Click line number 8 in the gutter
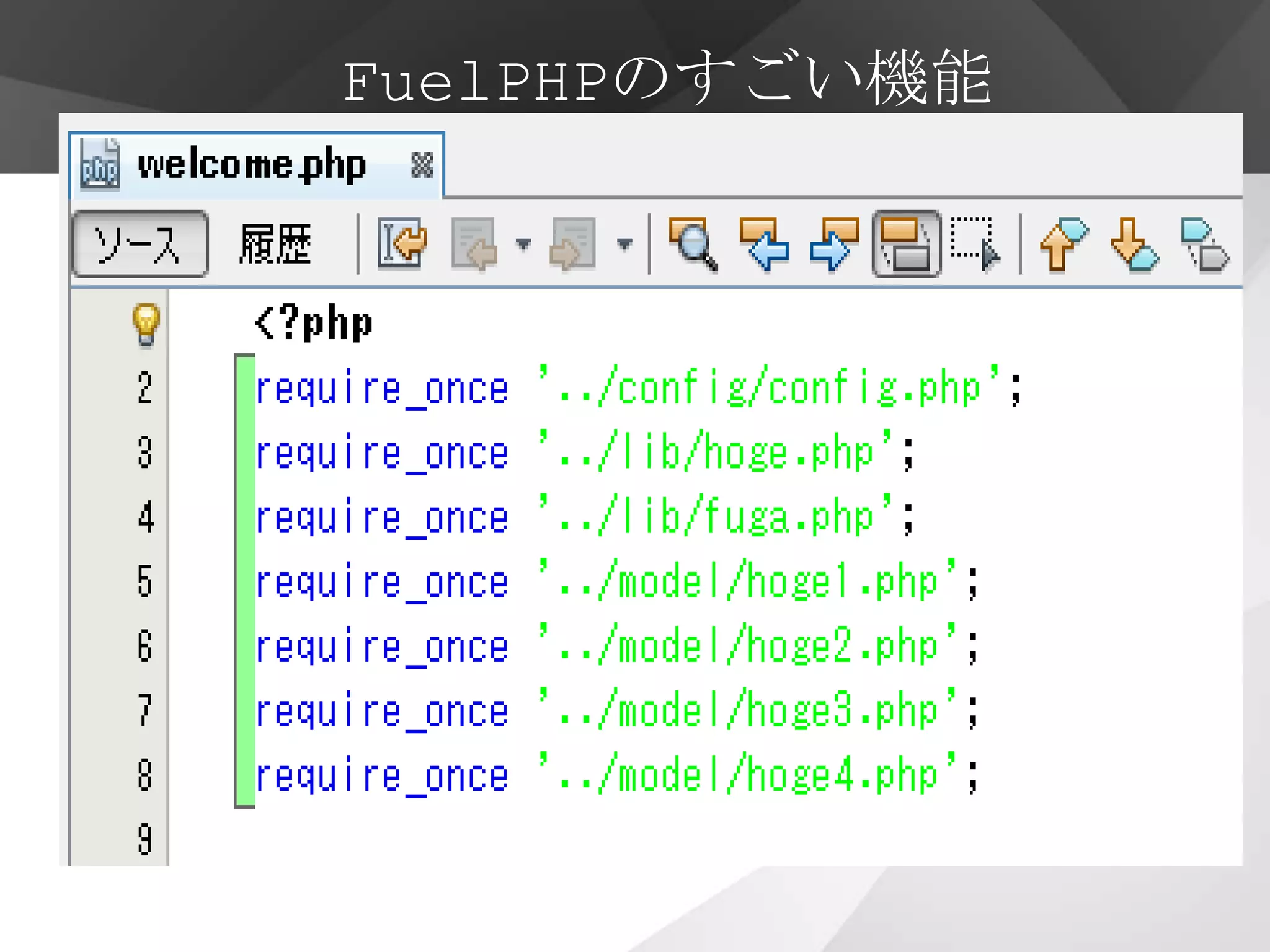1270x952 pixels. coord(144,775)
